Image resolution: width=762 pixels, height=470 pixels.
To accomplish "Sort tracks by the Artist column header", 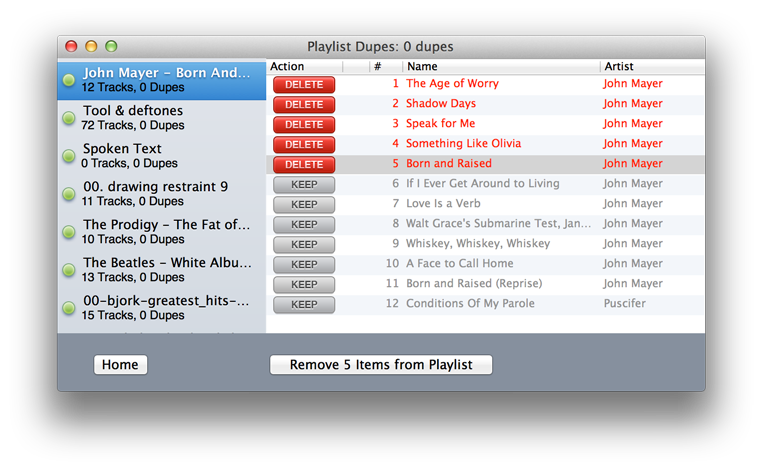I will (650, 66).
